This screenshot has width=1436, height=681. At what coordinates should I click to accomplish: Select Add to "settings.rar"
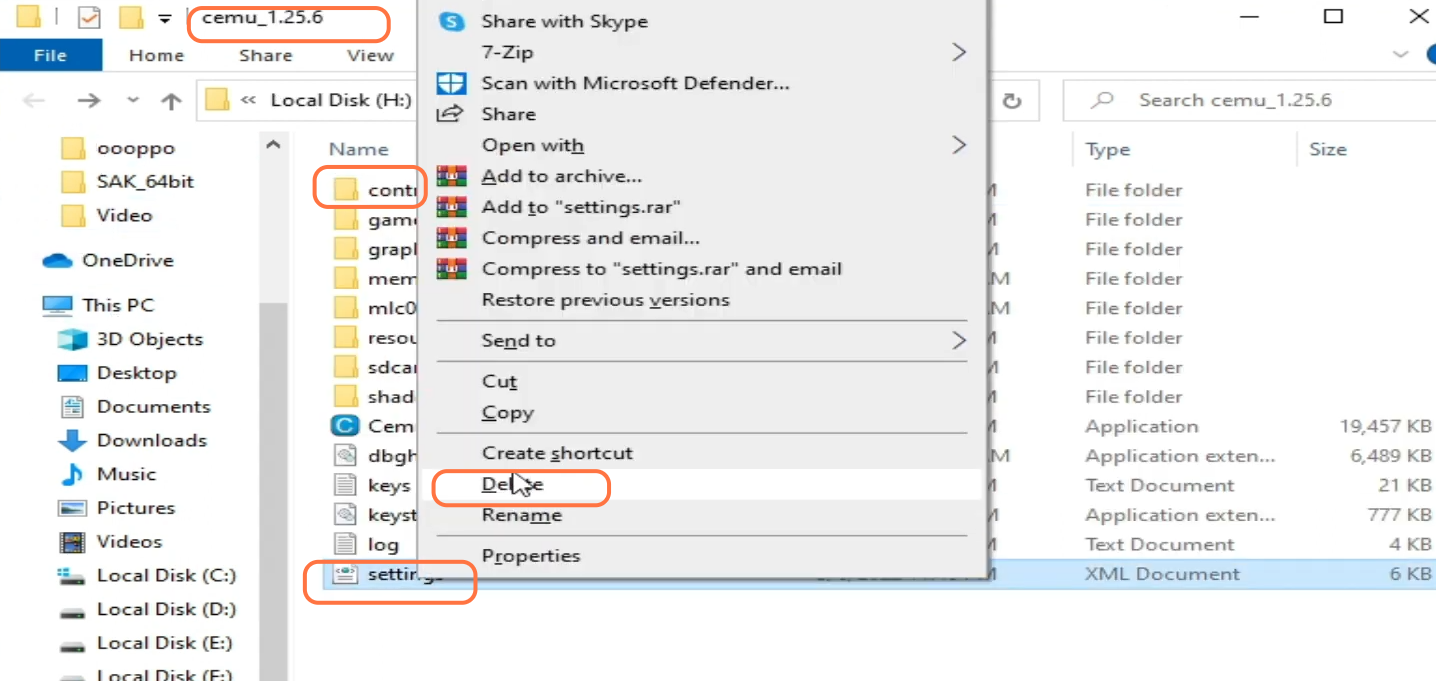tap(581, 207)
